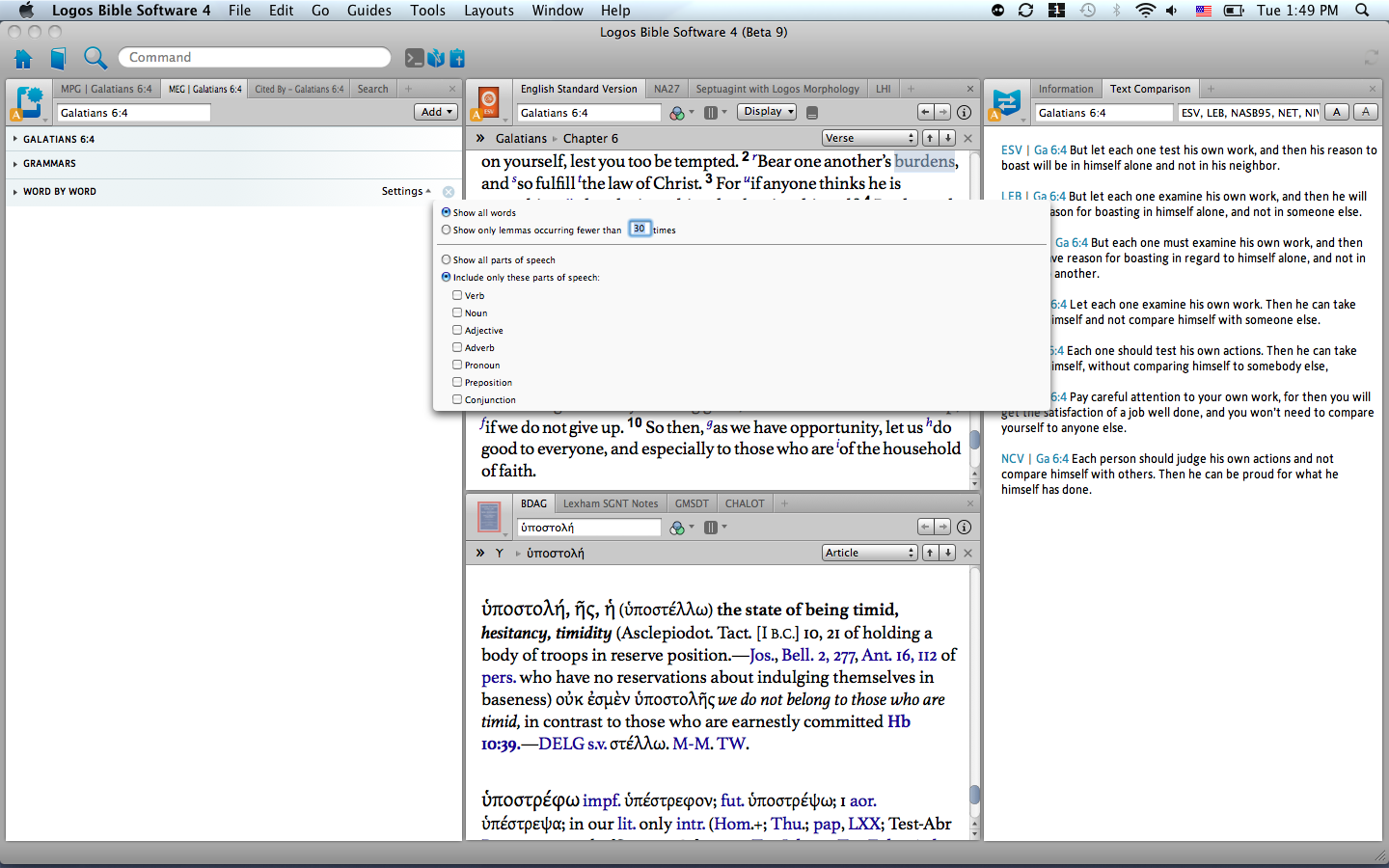Click the ESV Ga 6:4 link

[x=1034, y=150]
